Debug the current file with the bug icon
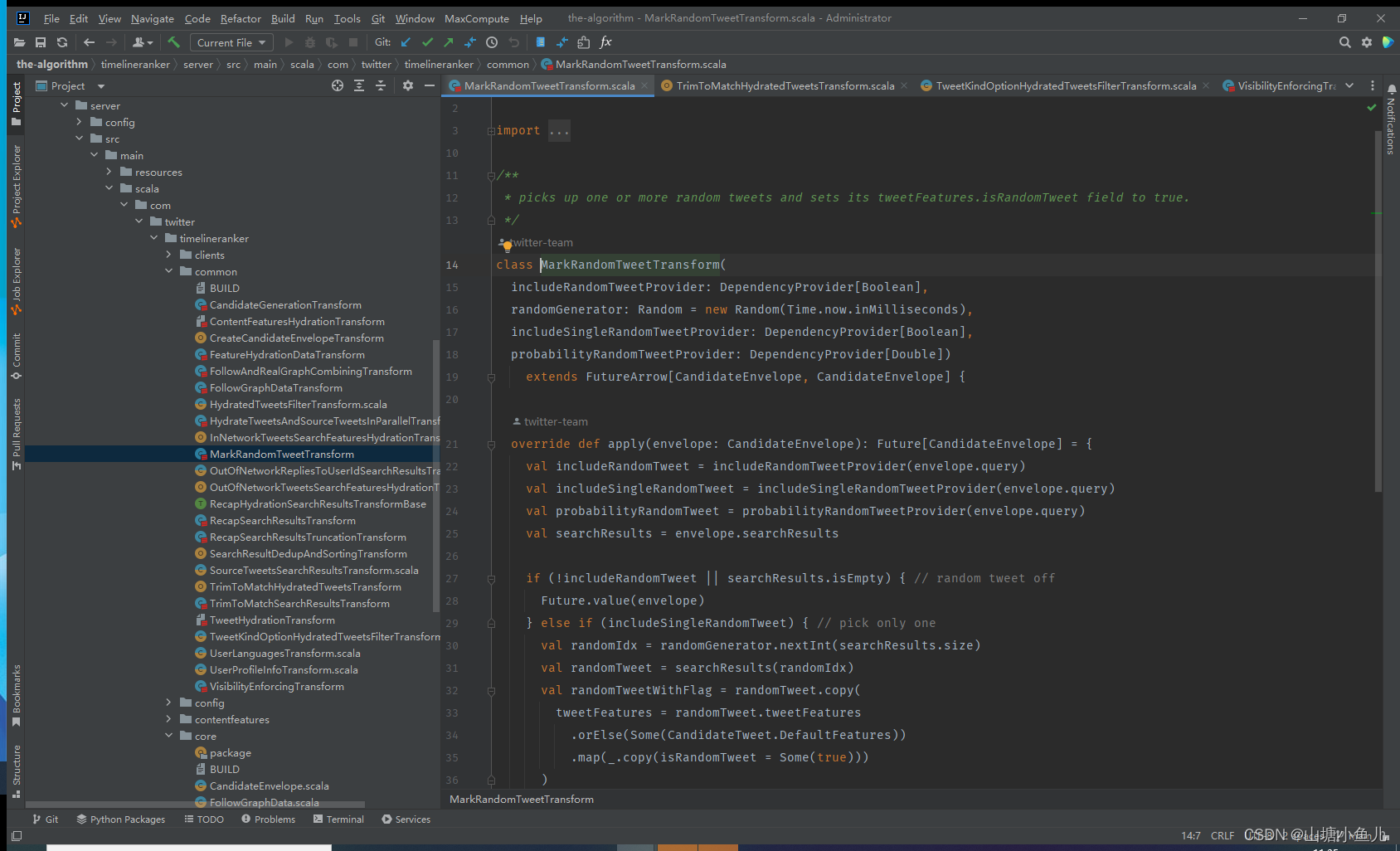This screenshot has height=851, width=1400. click(310, 42)
